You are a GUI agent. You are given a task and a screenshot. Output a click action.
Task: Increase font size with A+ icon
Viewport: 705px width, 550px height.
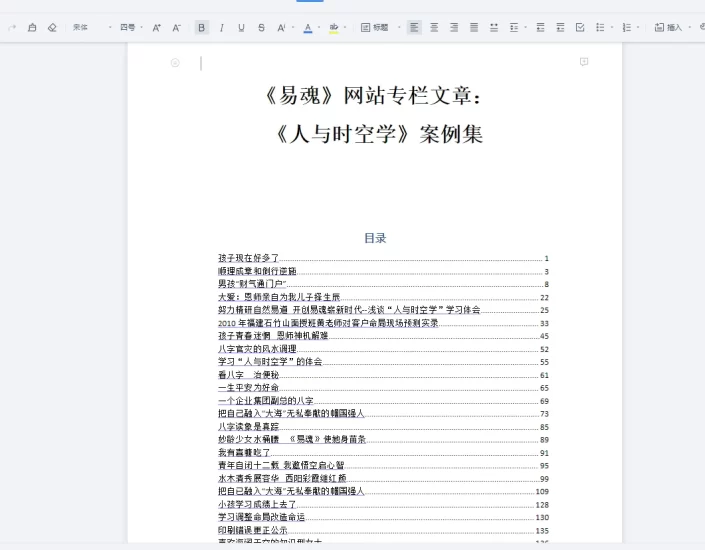coord(157,28)
